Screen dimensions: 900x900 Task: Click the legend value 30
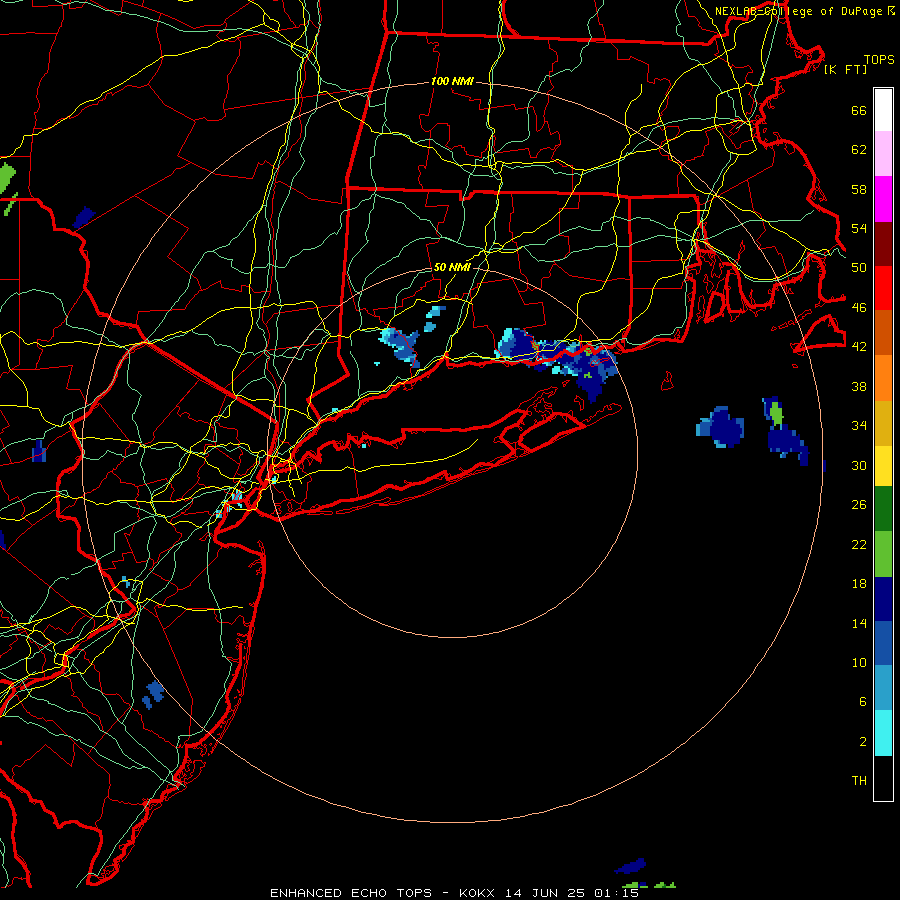pos(859,465)
